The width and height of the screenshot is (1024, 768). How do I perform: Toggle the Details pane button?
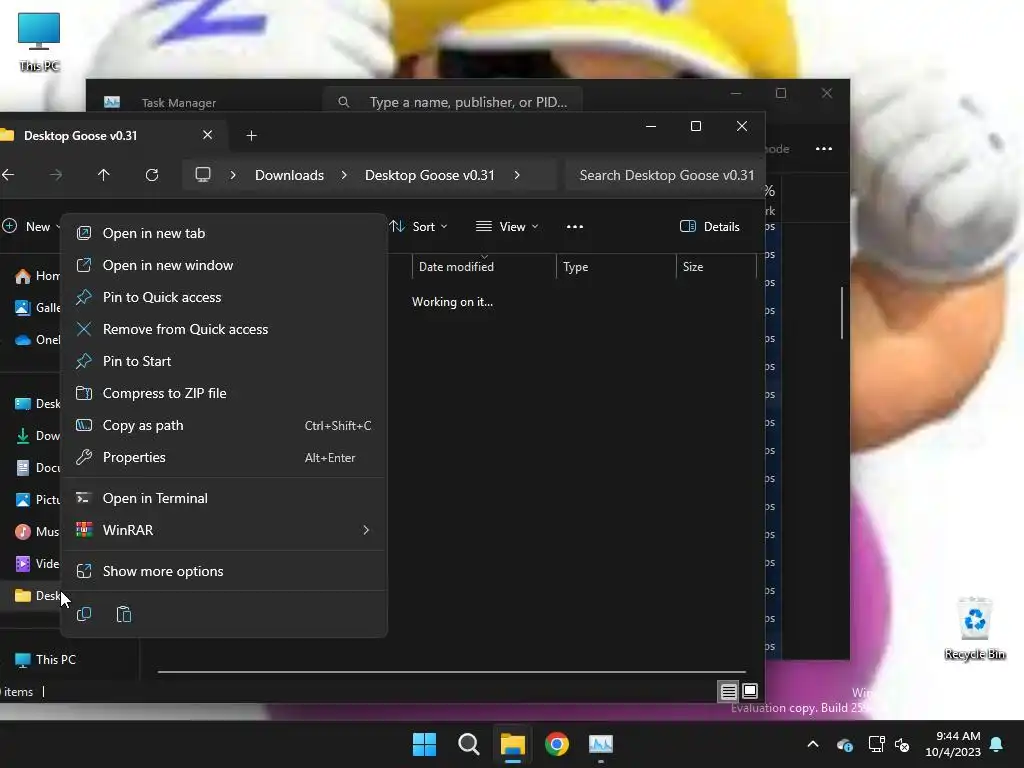(710, 227)
